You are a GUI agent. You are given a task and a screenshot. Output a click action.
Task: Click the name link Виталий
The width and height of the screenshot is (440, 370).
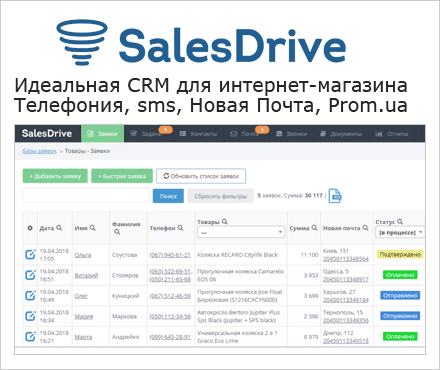tap(86, 275)
